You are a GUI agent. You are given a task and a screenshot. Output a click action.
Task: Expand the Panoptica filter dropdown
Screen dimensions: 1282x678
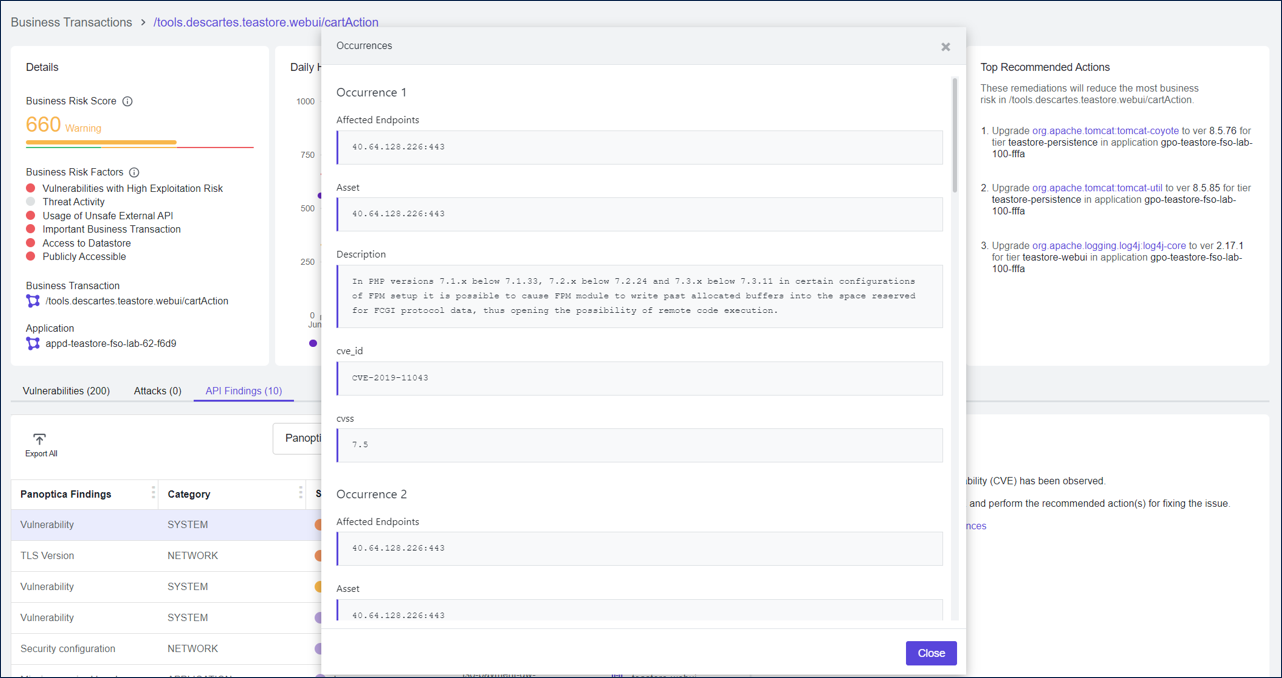(x=298, y=438)
